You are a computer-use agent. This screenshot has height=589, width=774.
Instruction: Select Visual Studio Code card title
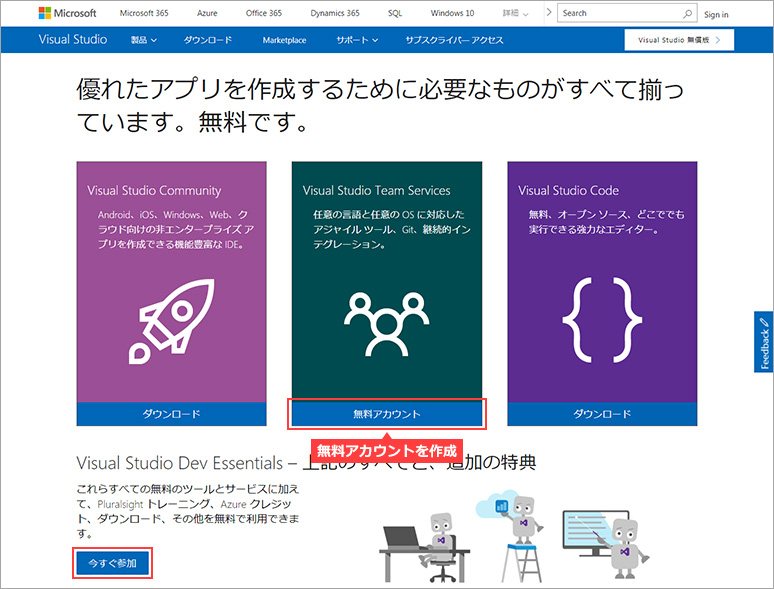[568, 191]
